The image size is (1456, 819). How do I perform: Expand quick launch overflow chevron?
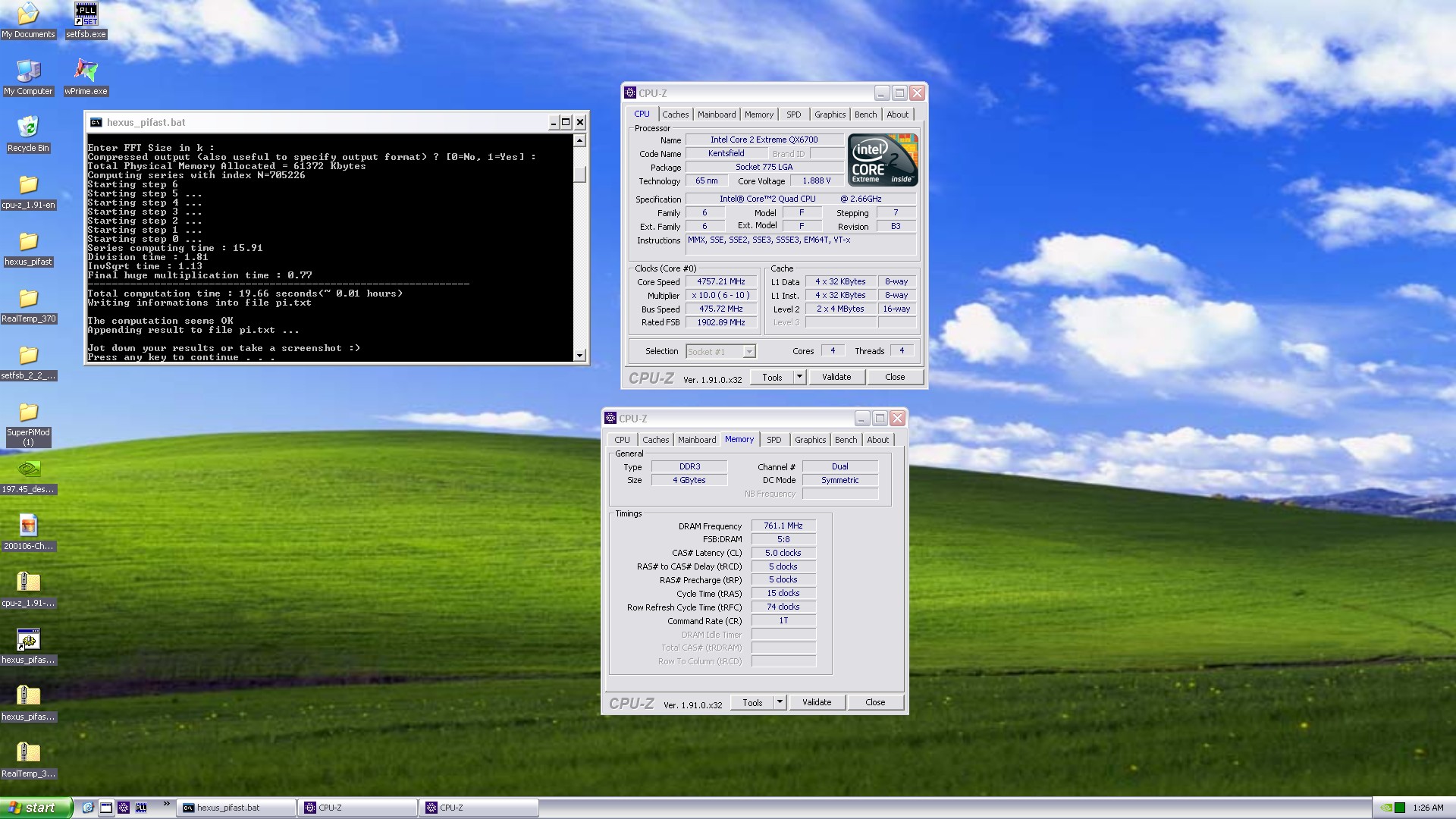166,805
